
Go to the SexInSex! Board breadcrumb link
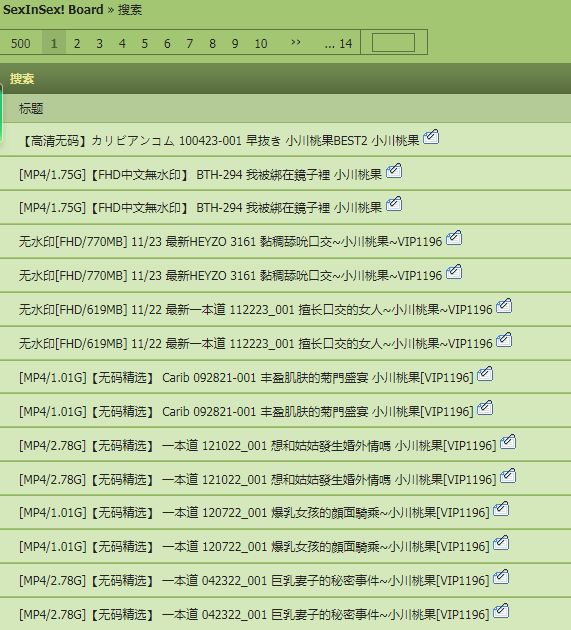click(x=53, y=9)
